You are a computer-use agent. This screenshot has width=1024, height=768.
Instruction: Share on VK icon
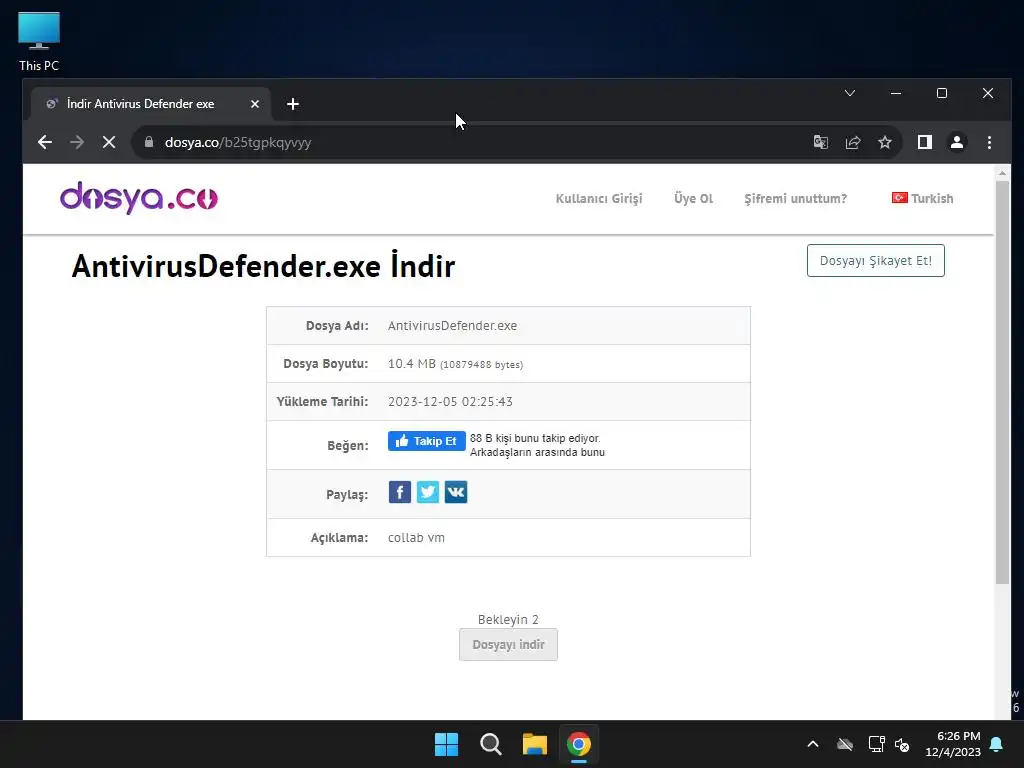[x=456, y=492]
